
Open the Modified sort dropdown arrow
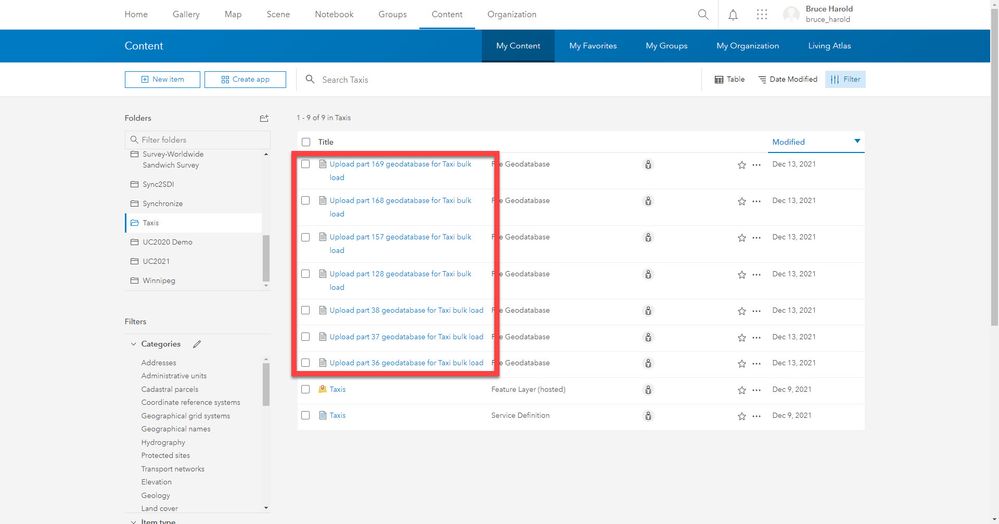pos(857,142)
